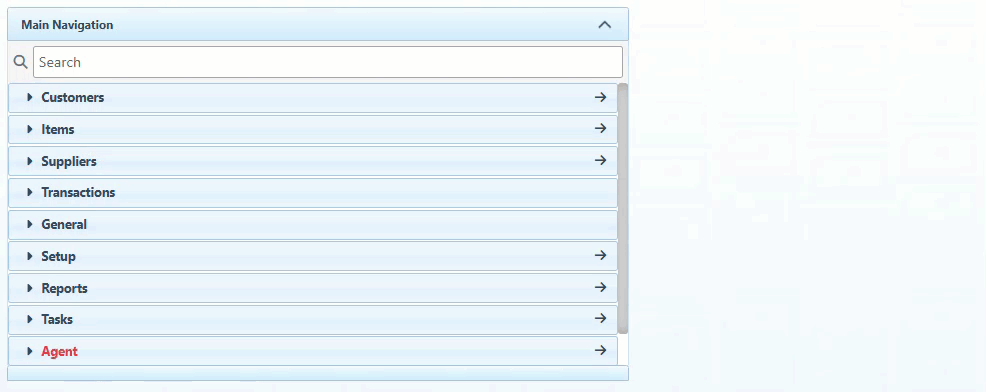Collapse the Main Navigation panel chevron
This screenshot has height=392, width=986.
pyautogui.click(x=604, y=25)
